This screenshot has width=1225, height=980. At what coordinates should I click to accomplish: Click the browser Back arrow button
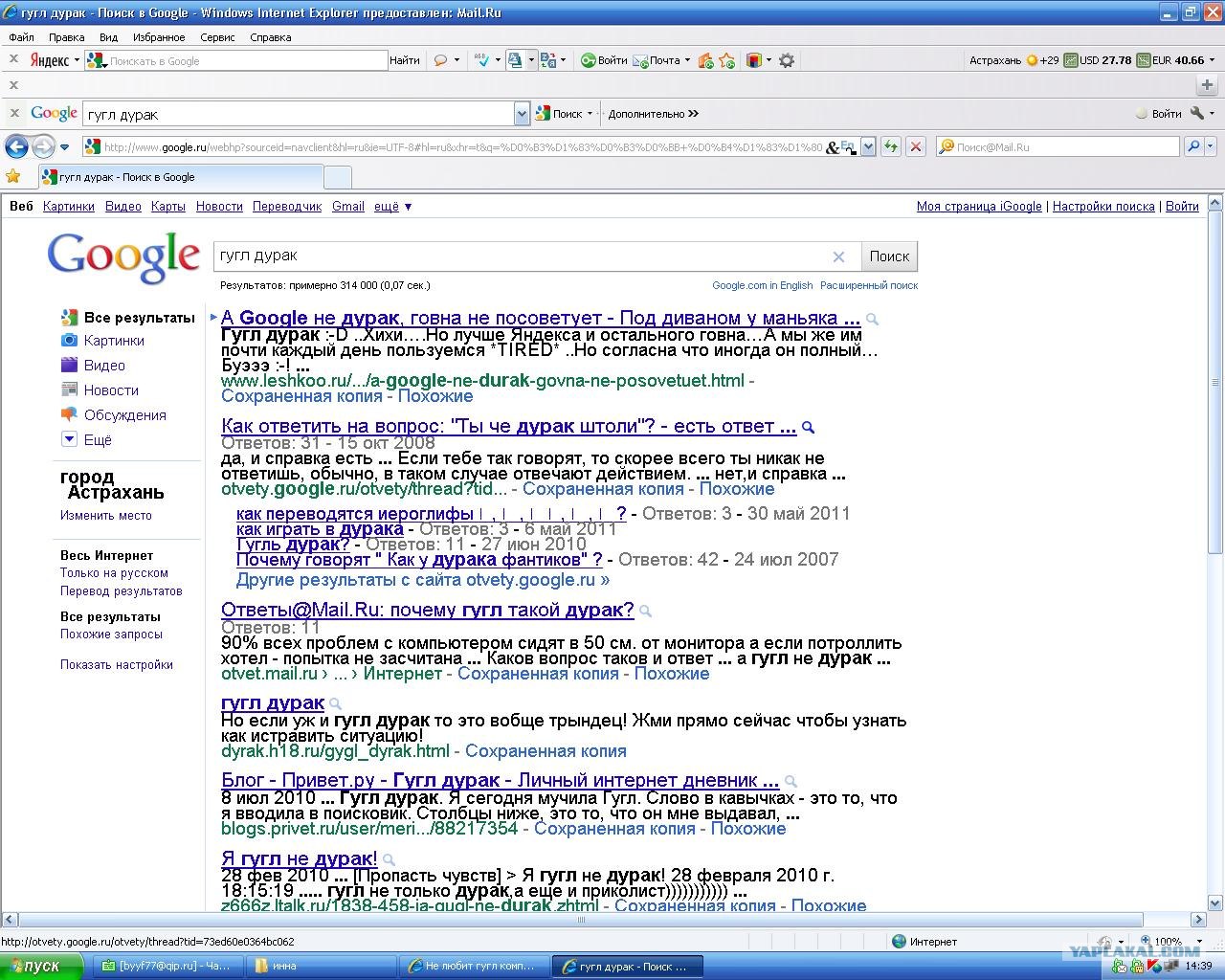(16, 146)
